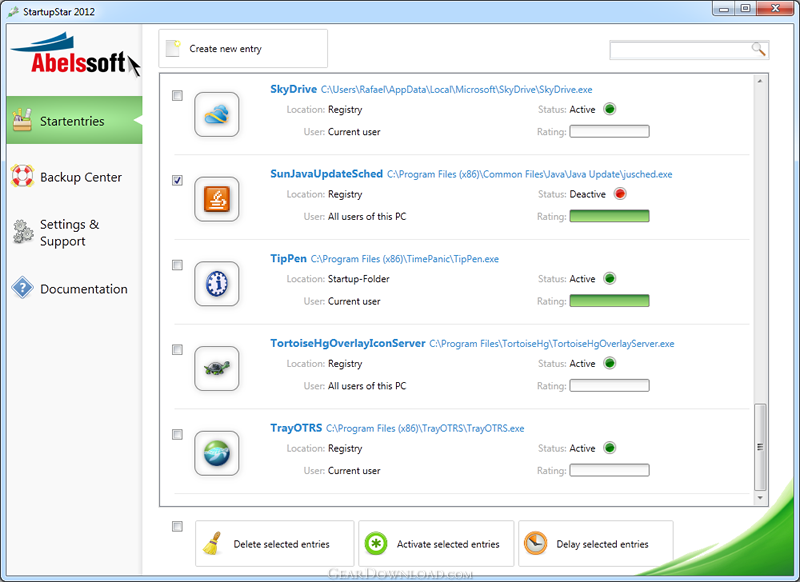Click 'Current user' value for SkyDrive

[x=354, y=132]
